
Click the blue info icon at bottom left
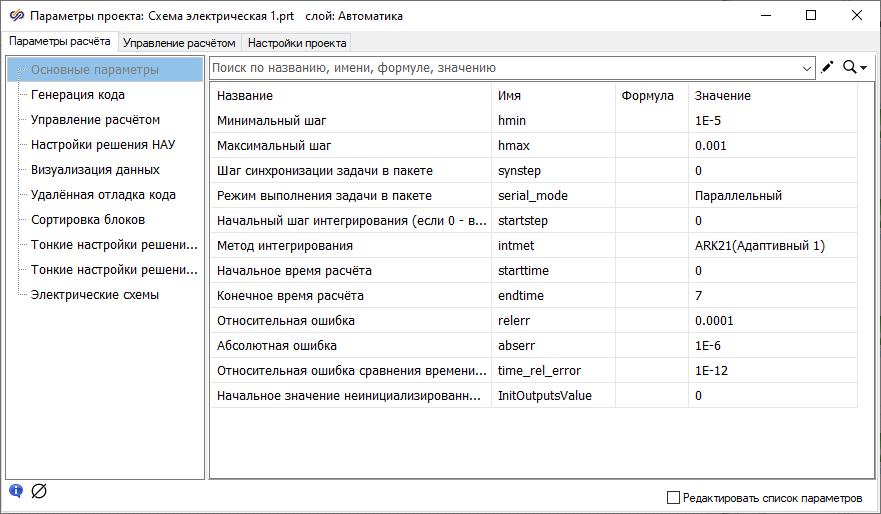[x=16, y=490]
